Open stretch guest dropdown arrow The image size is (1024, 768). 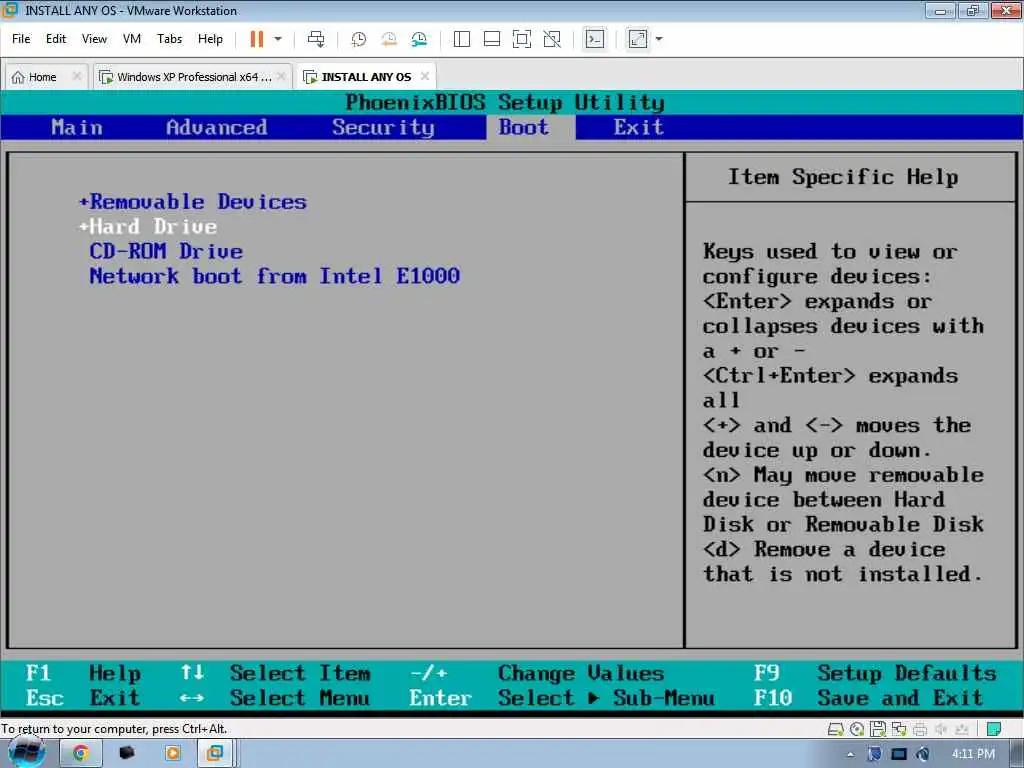[x=659, y=39]
